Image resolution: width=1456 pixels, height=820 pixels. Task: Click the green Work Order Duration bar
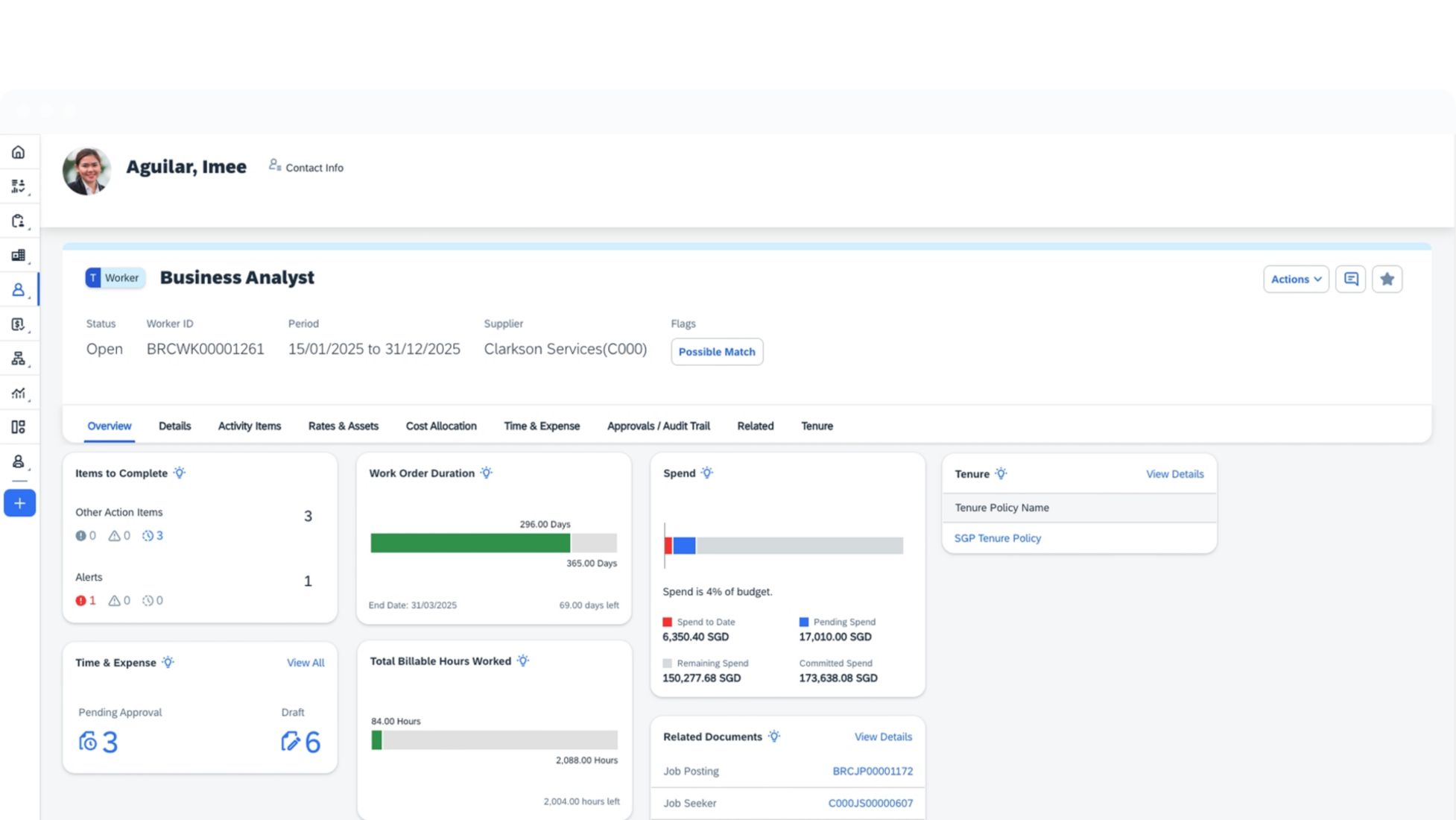470,543
